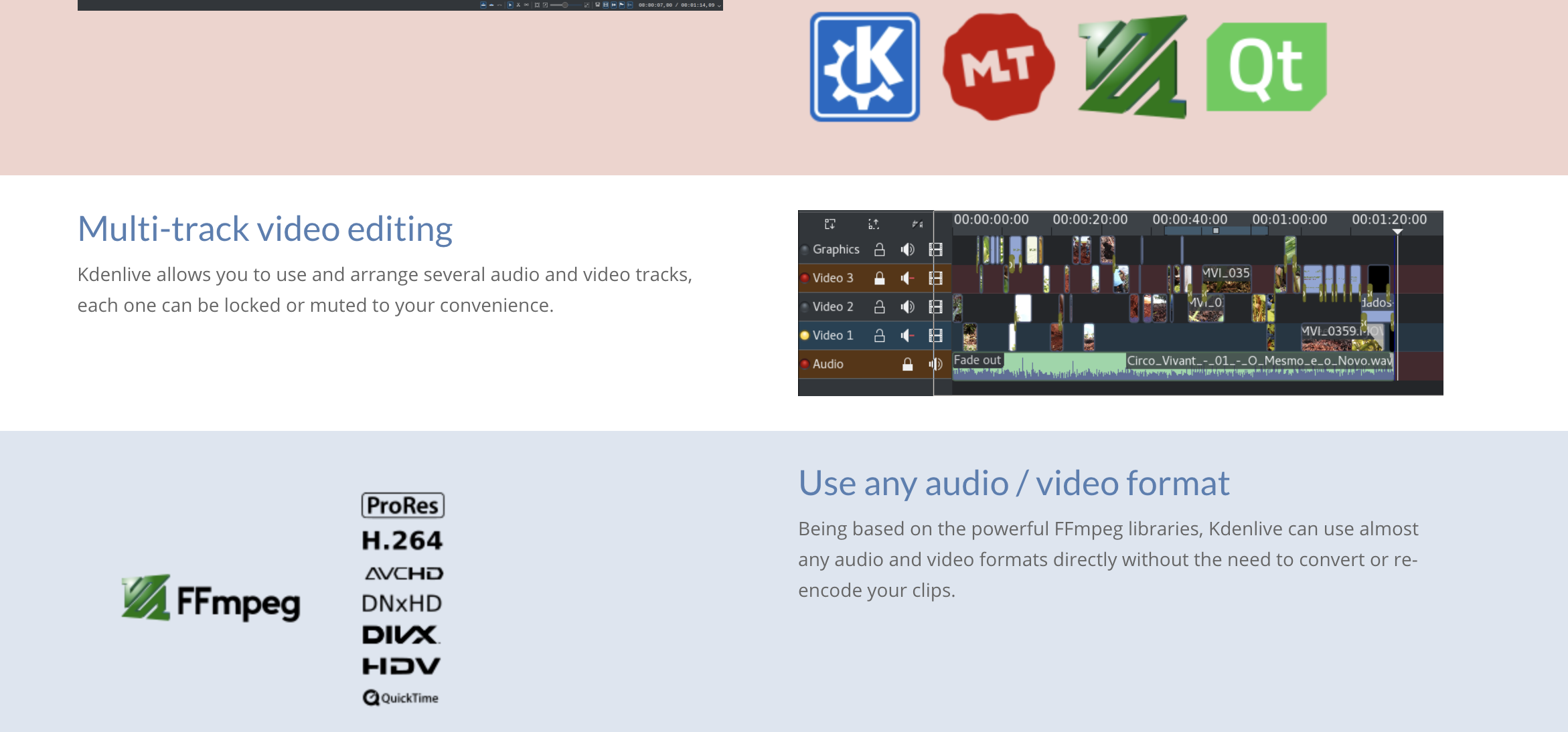Click the DivX format logo
Viewport: 1568px width, 732px height.
[x=401, y=635]
